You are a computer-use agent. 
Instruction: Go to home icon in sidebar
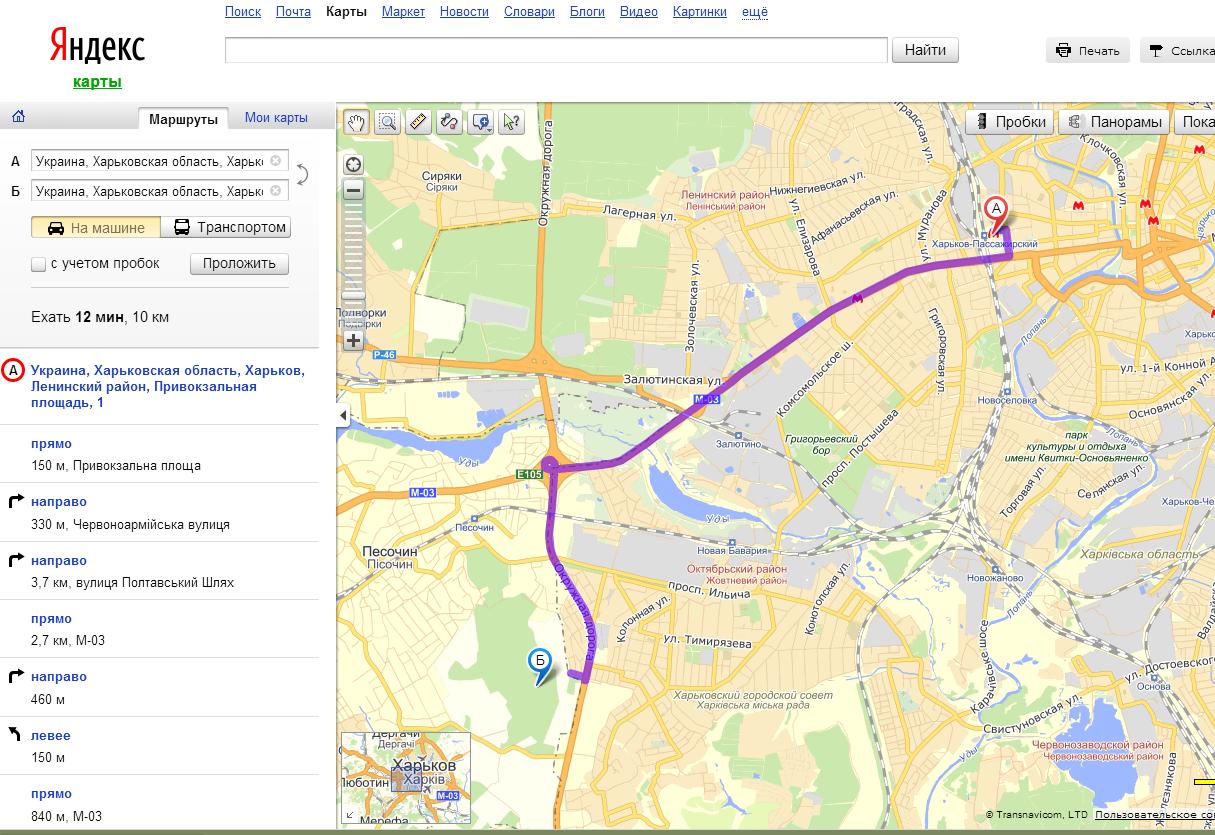click(18, 117)
